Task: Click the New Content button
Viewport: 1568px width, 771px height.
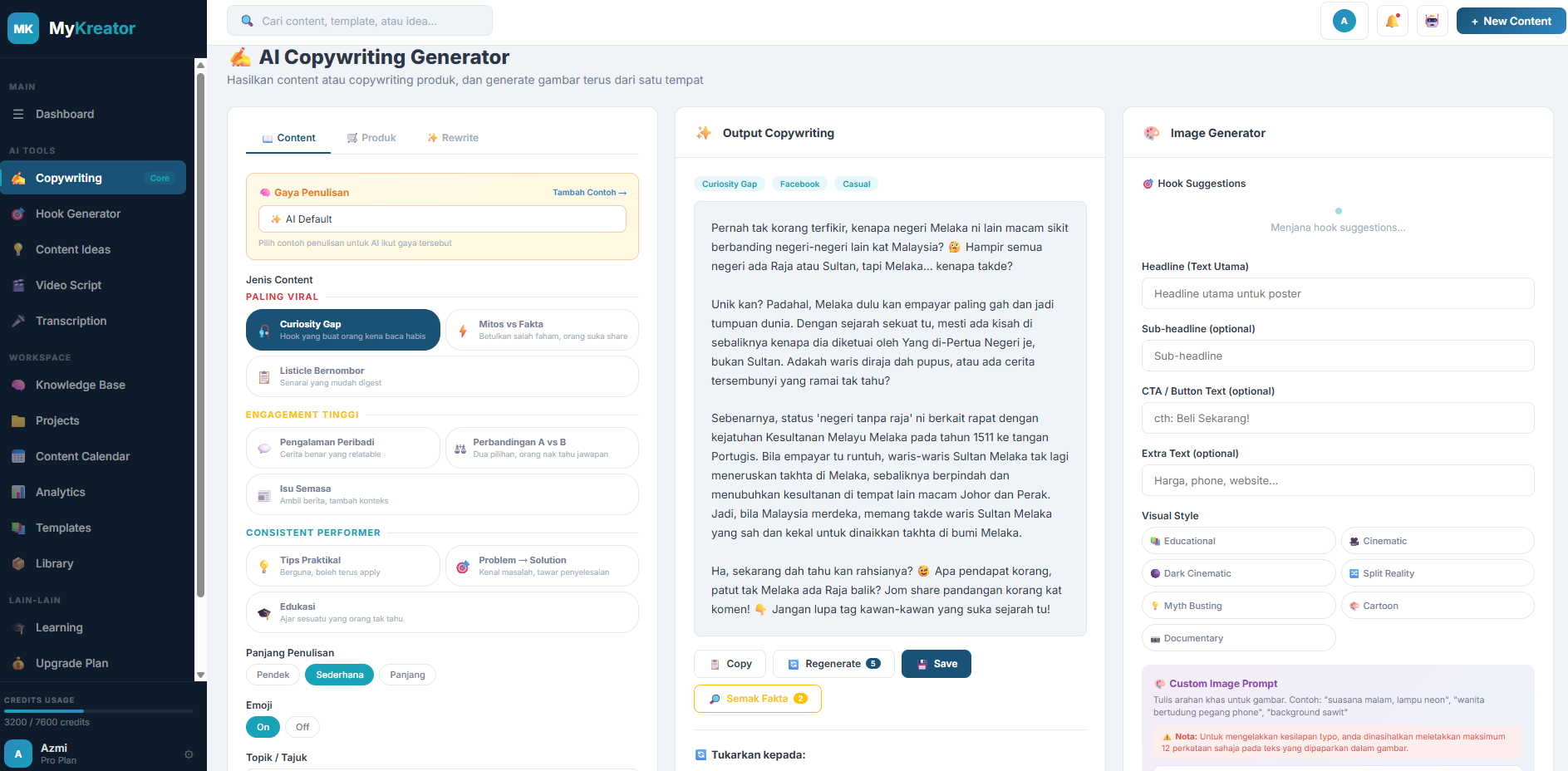Action: [1511, 21]
